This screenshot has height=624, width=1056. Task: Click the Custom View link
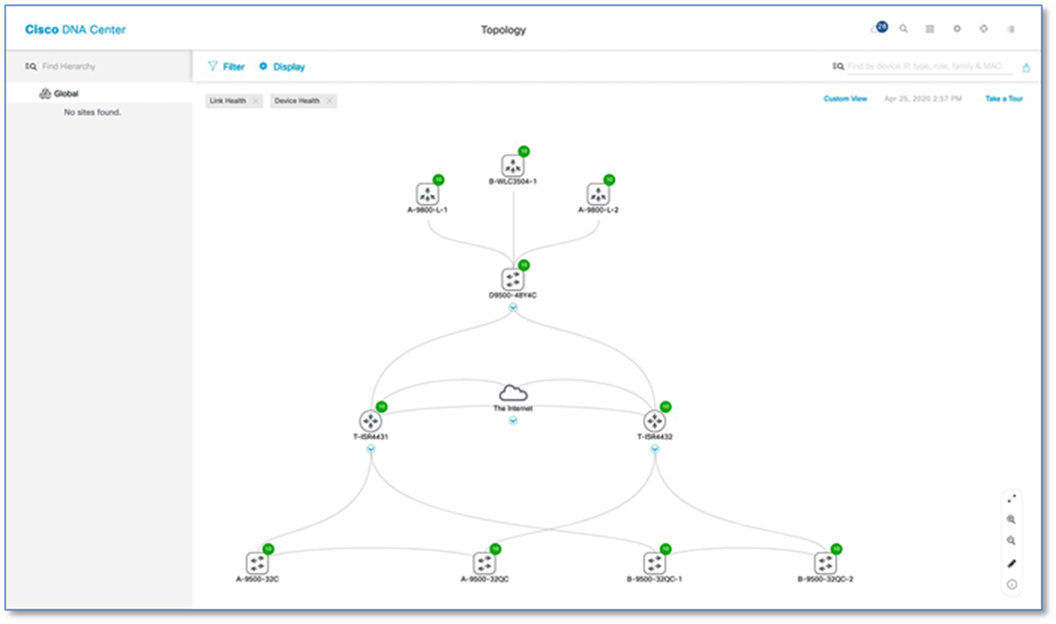[845, 99]
